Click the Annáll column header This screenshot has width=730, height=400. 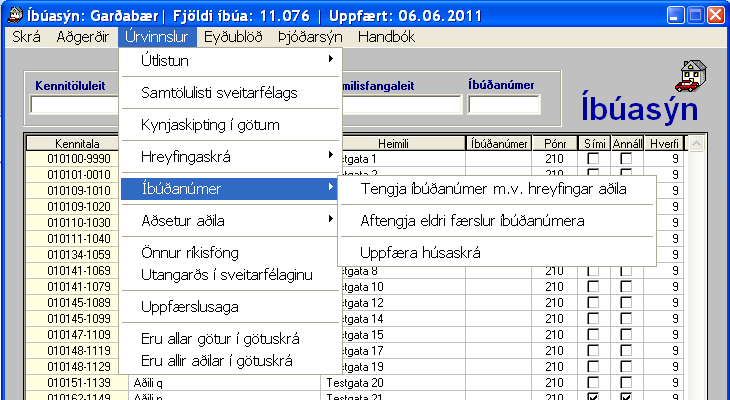pyautogui.click(x=627, y=143)
